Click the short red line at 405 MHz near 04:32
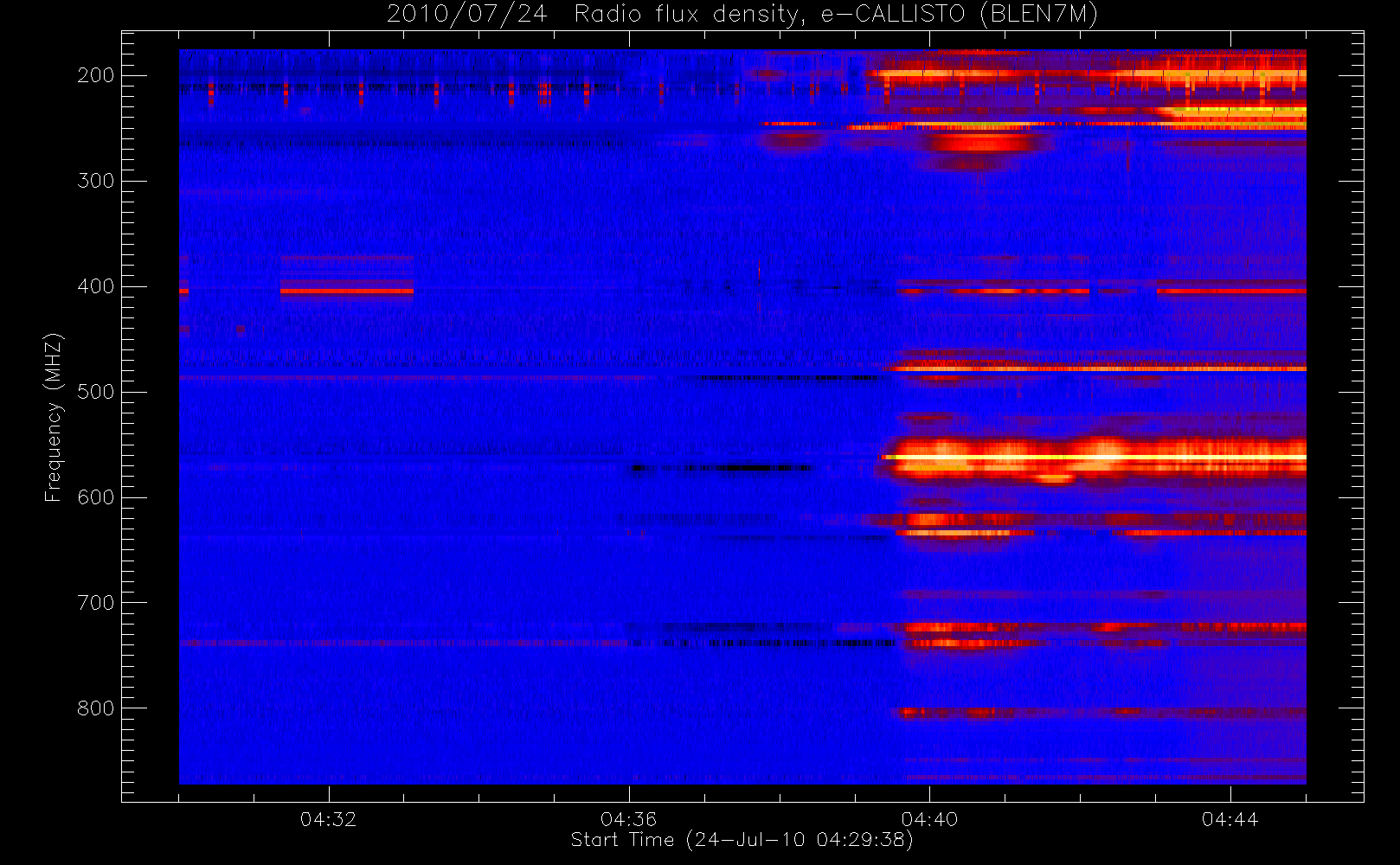 point(347,292)
